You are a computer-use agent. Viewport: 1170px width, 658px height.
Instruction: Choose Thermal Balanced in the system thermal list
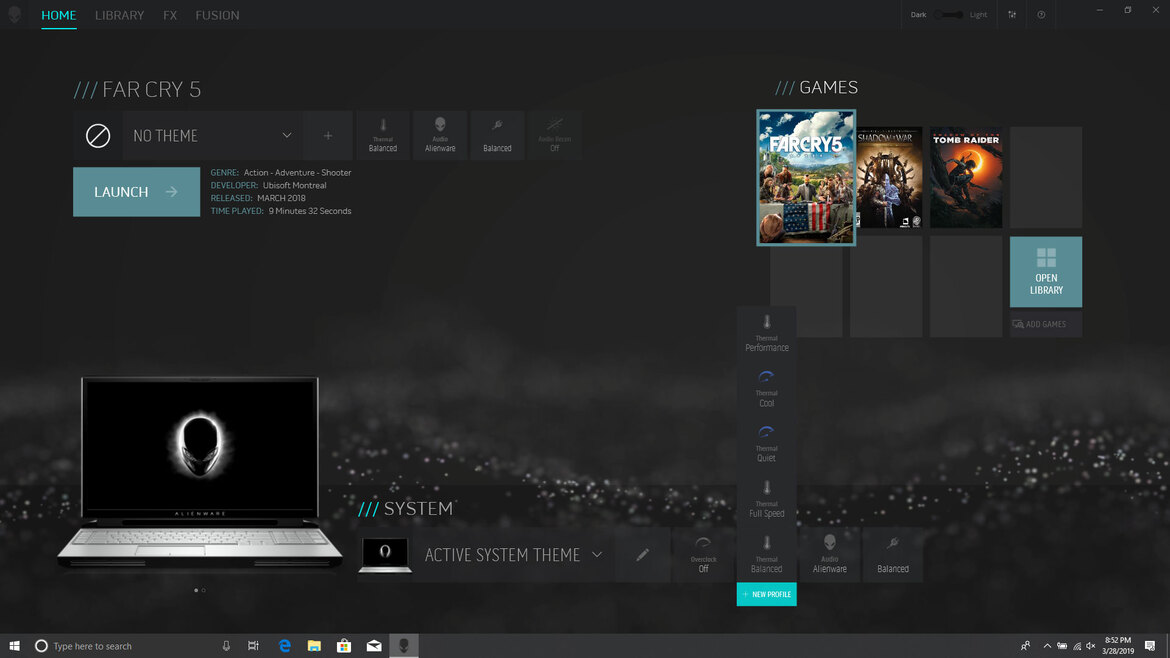[x=766, y=555]
